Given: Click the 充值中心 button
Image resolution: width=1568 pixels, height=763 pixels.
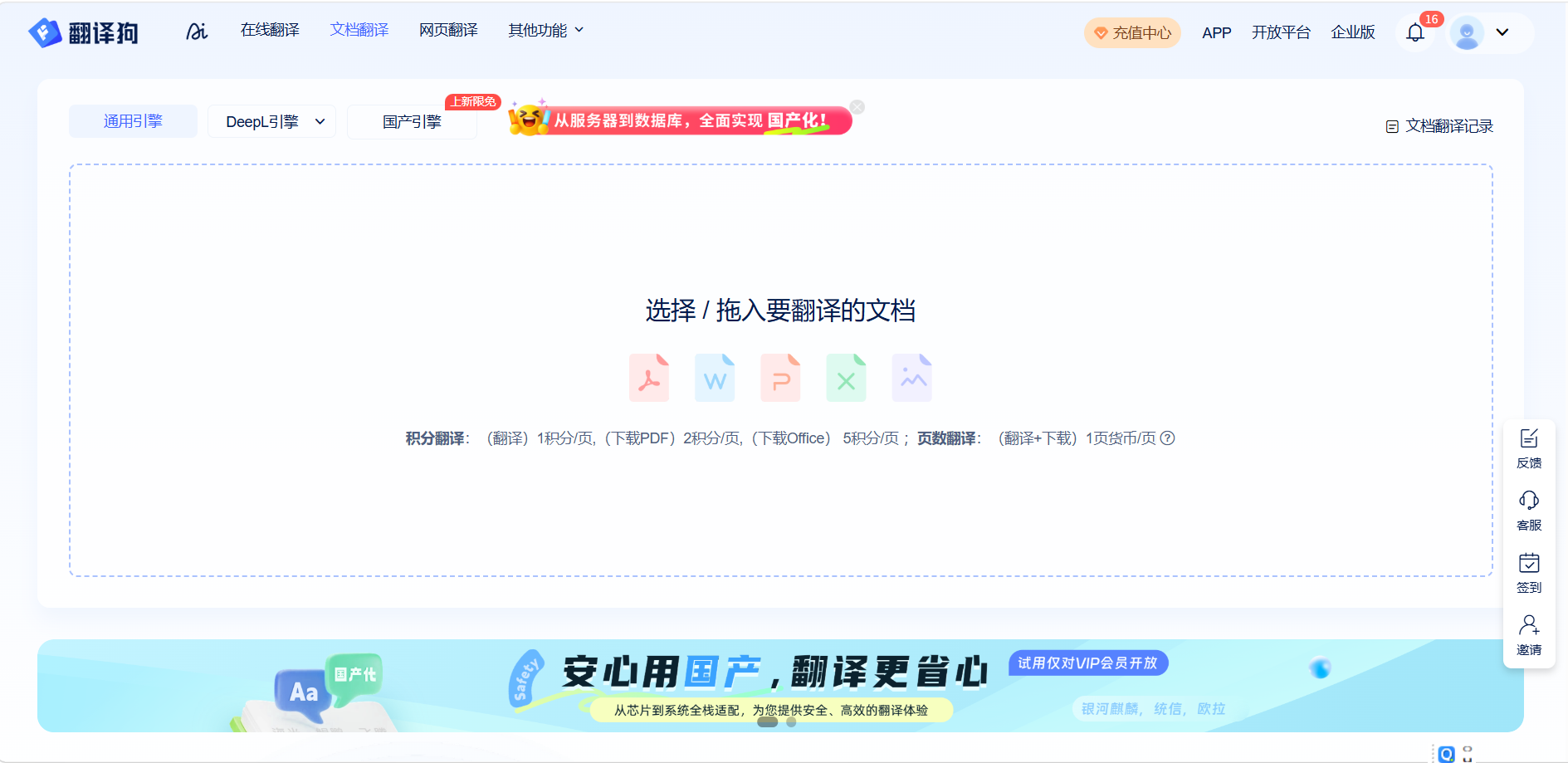Looking at the screenshot, I should (x=1132, y=33).
